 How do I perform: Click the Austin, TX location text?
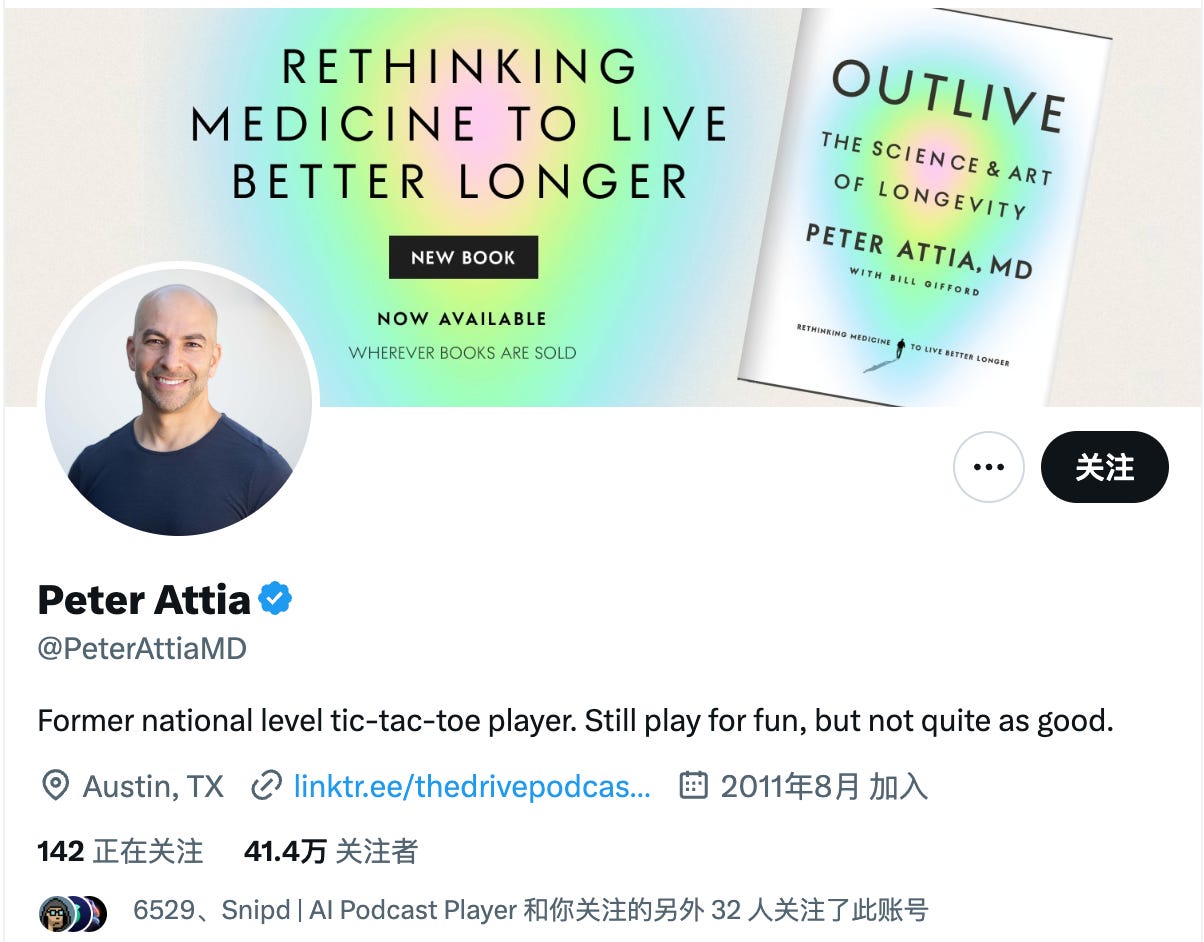154,787
